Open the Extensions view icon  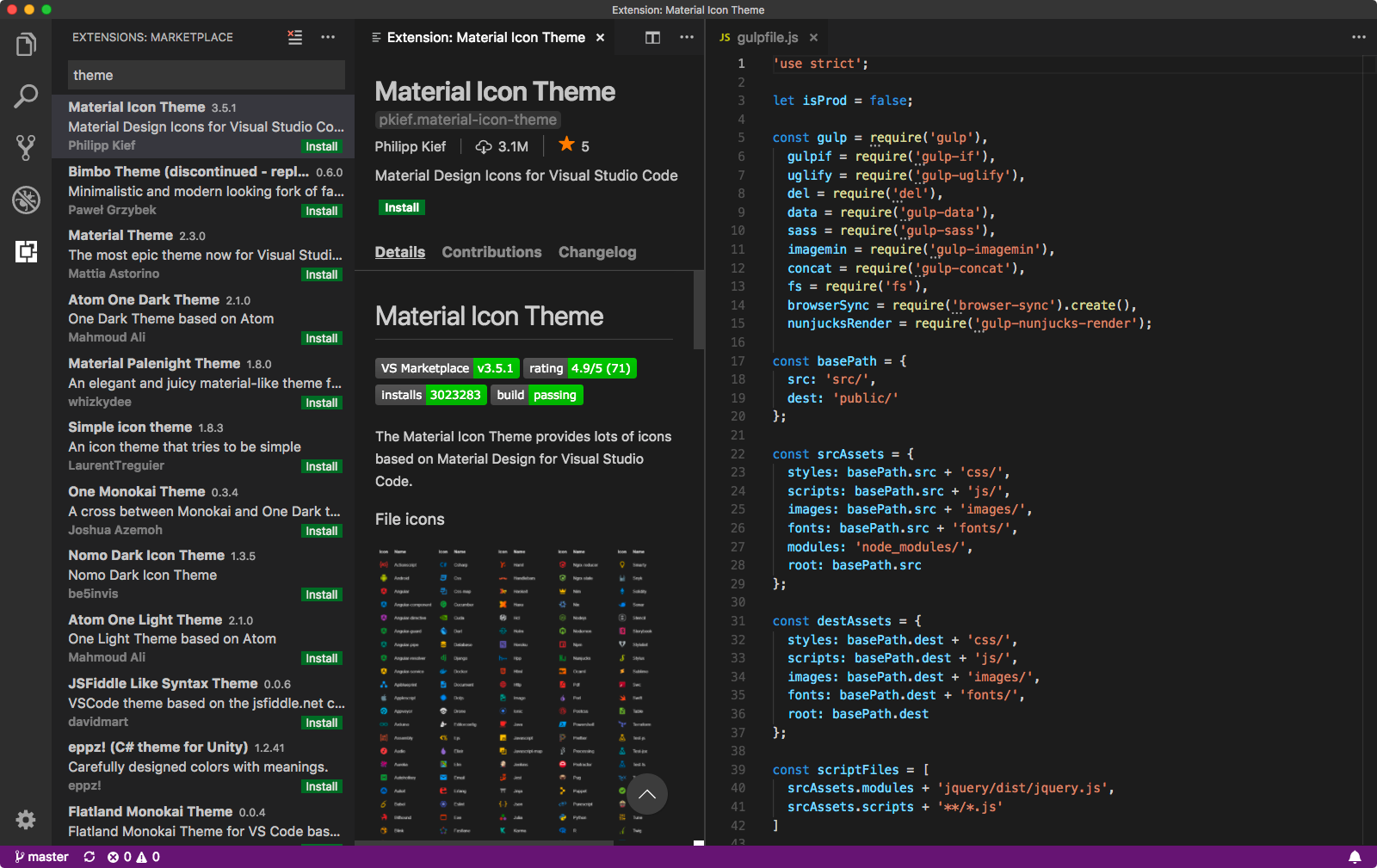[26, 252]
